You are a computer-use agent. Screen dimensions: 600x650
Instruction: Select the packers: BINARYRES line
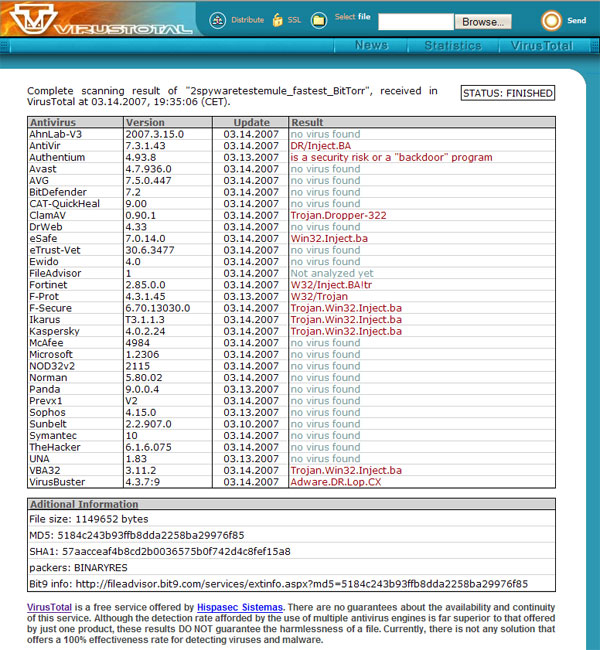coord(78,568)
